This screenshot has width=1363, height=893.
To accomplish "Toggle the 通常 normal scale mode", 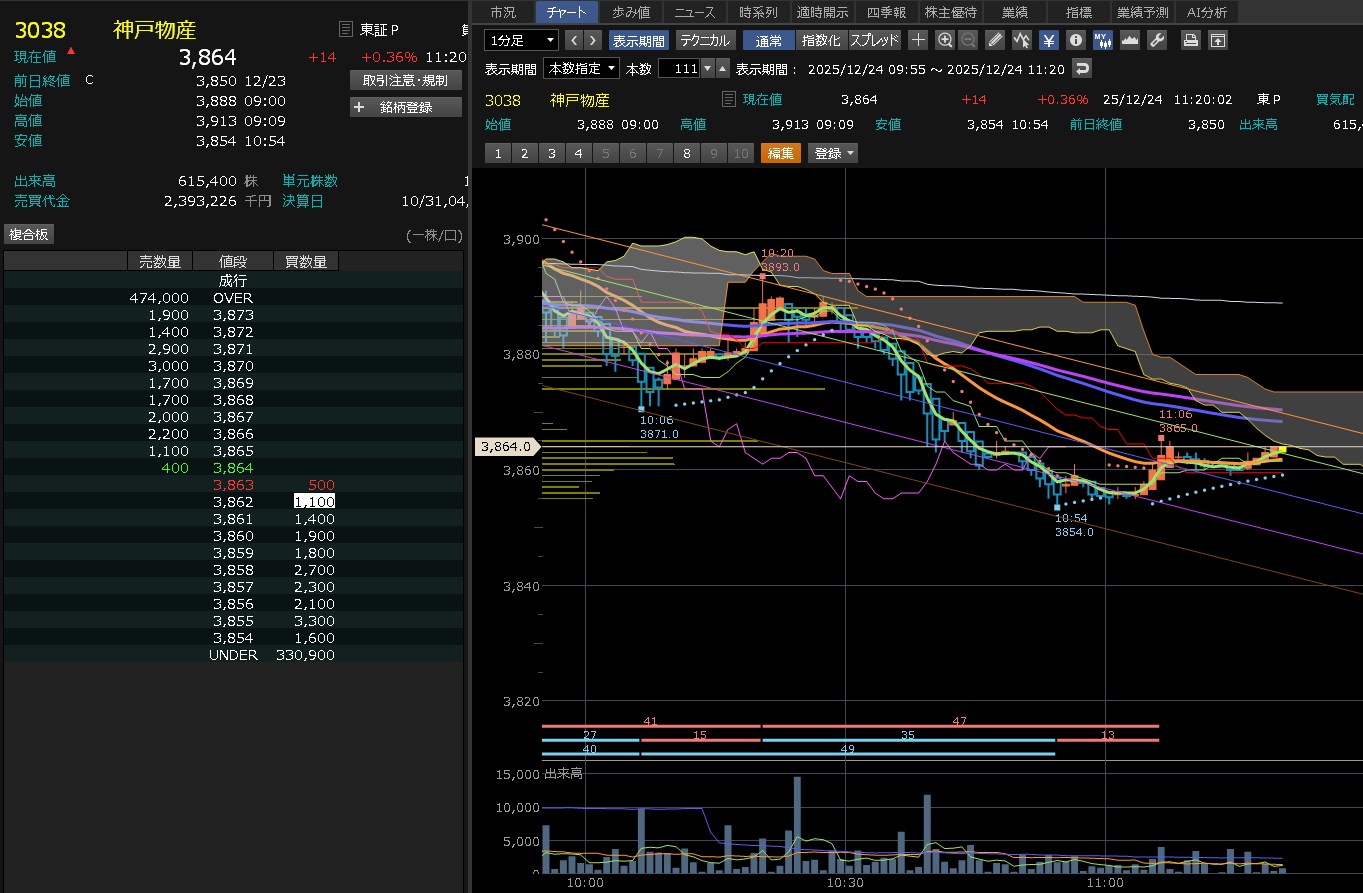I will click(x=768, y=40).
